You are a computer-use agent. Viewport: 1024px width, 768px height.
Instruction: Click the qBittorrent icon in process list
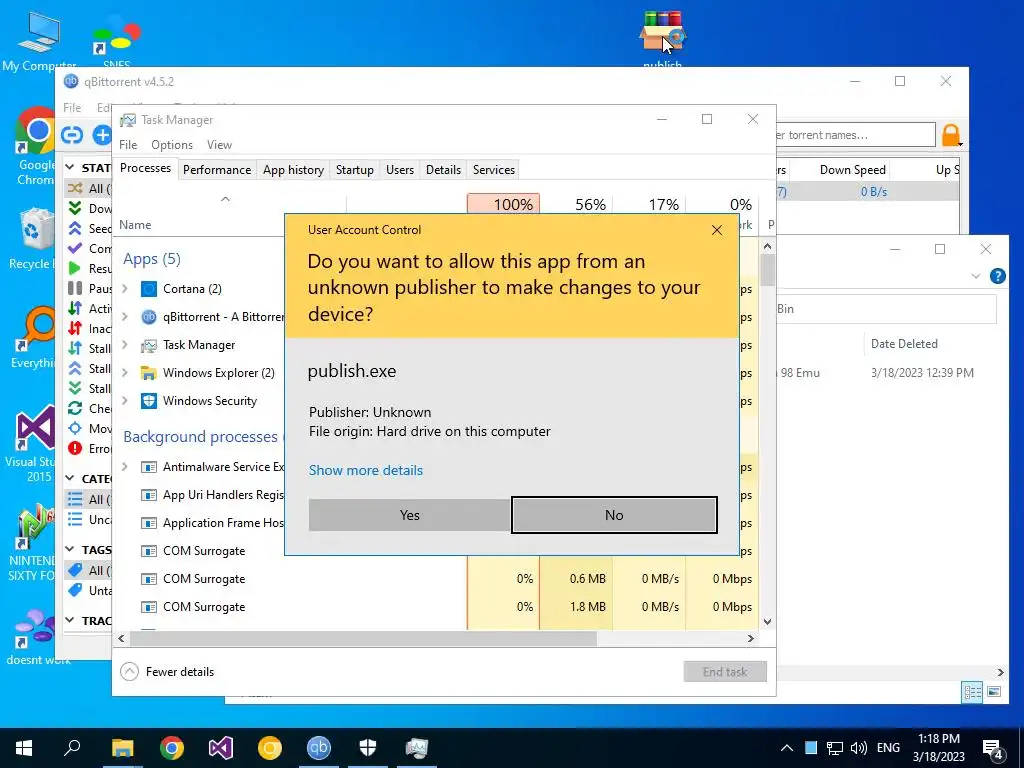149,317
